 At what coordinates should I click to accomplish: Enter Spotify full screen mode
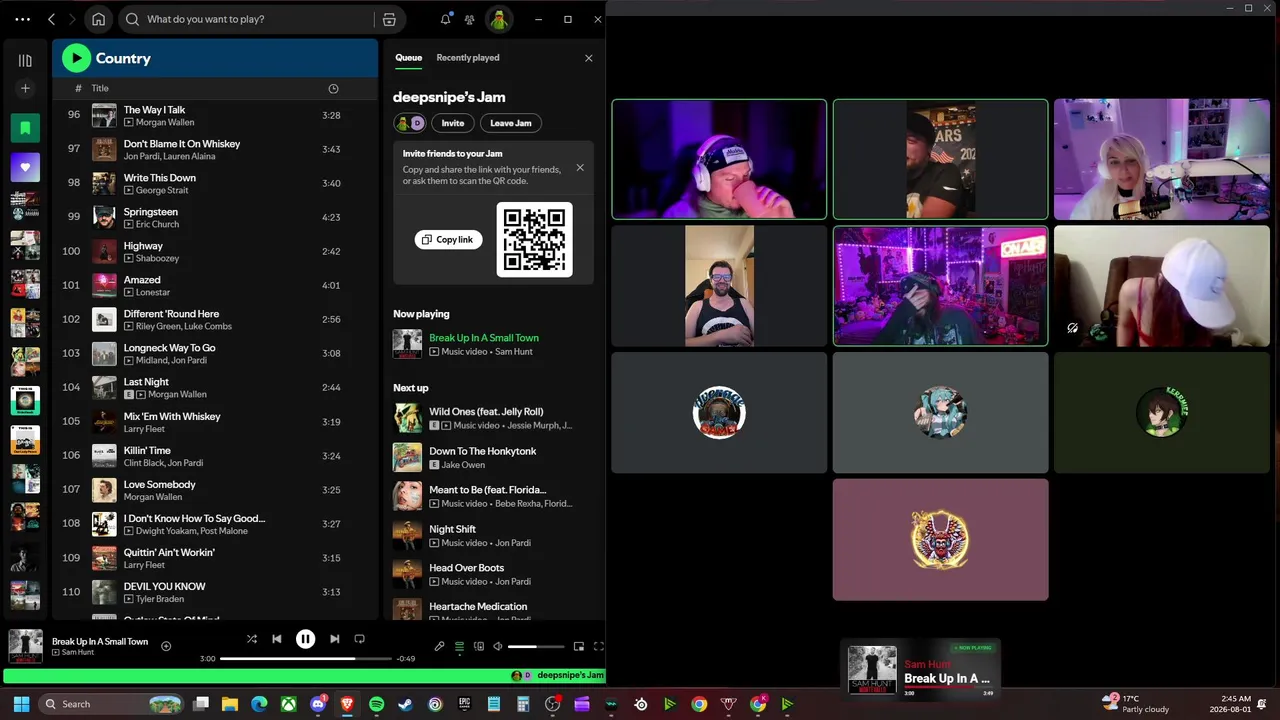point(598,646)
